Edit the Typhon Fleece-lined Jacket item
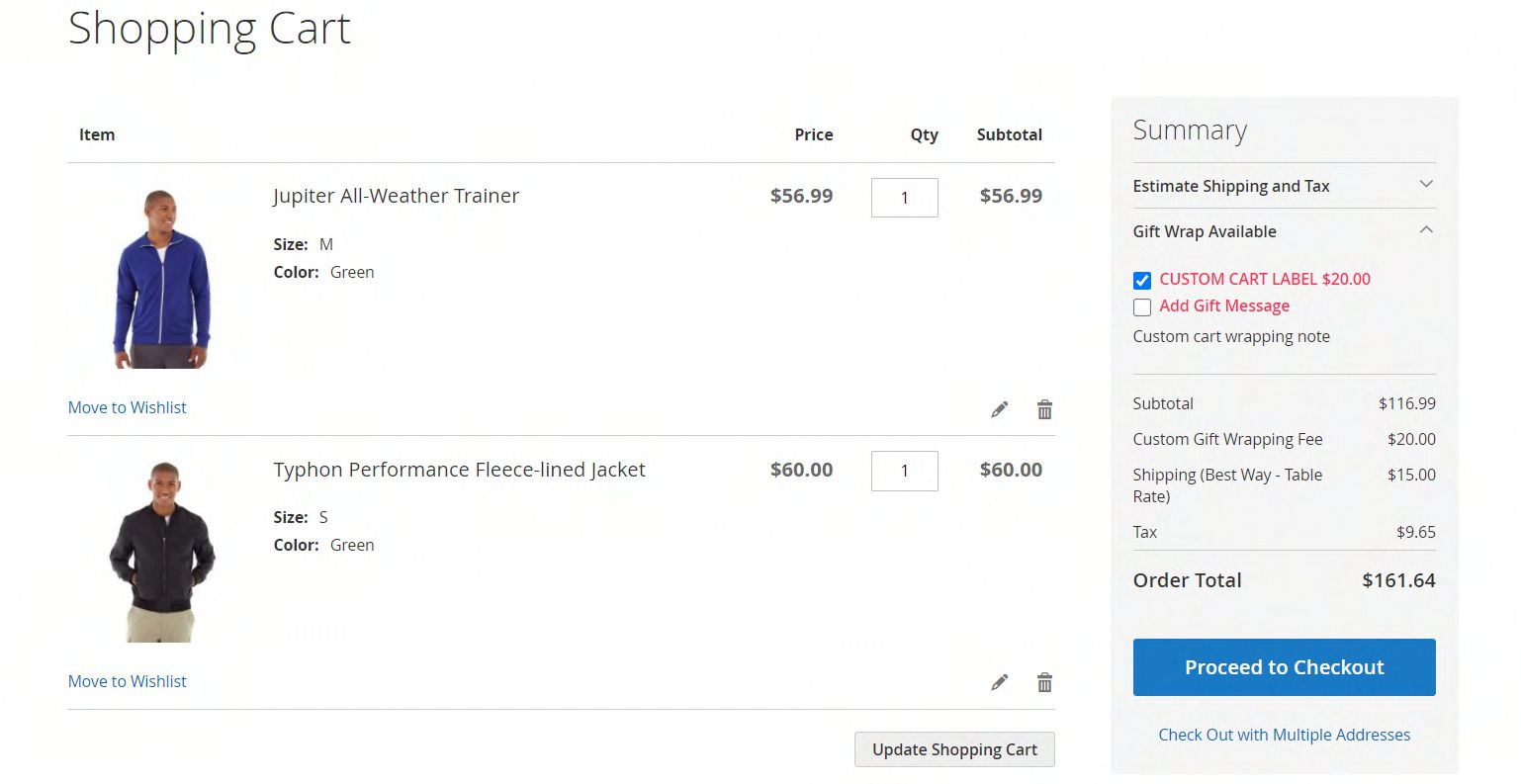Image resolution: width=1521 pixels, height=784 pixels. (1000, 682)
